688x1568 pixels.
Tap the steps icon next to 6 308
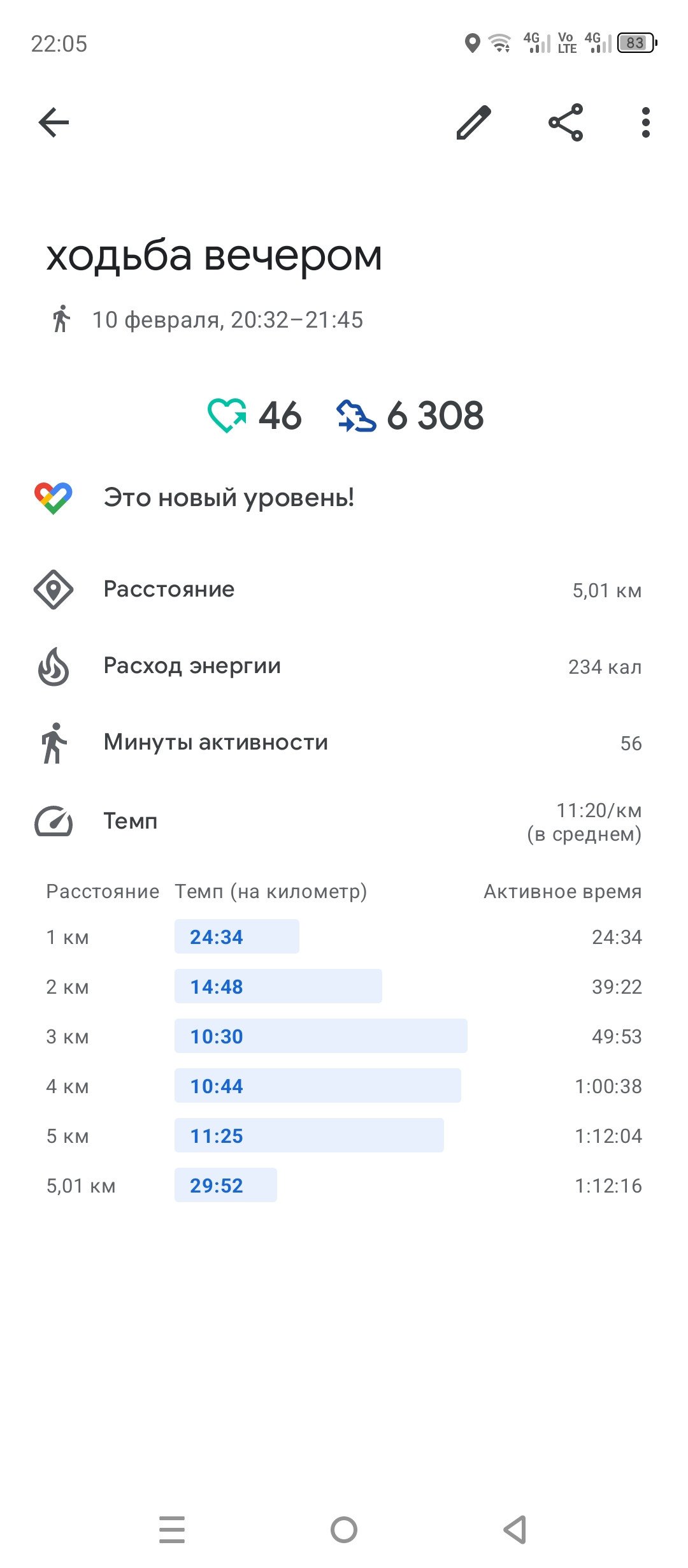(x=356, y=416)
